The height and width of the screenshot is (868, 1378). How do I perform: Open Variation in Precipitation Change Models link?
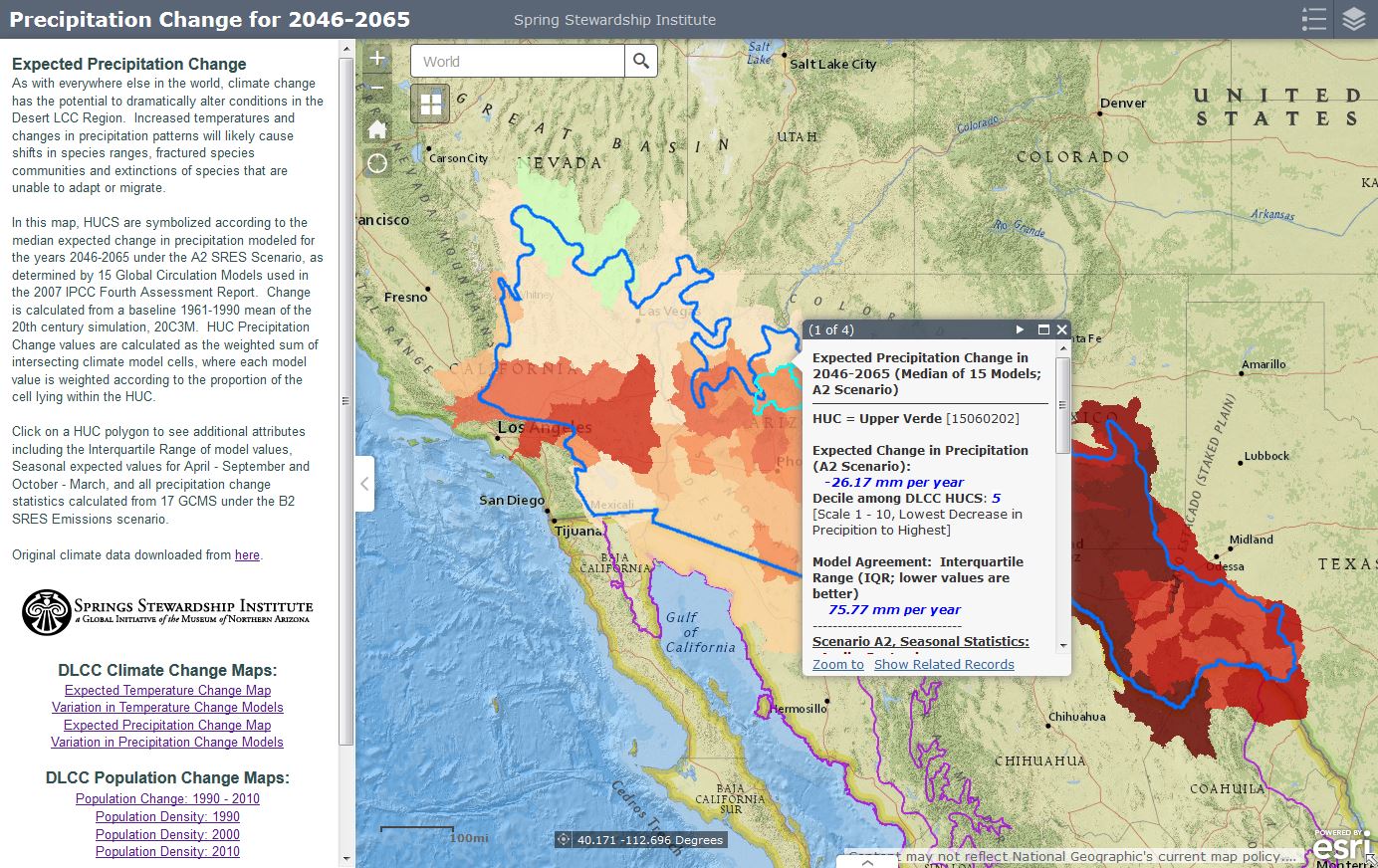click(x=167, y=742)
